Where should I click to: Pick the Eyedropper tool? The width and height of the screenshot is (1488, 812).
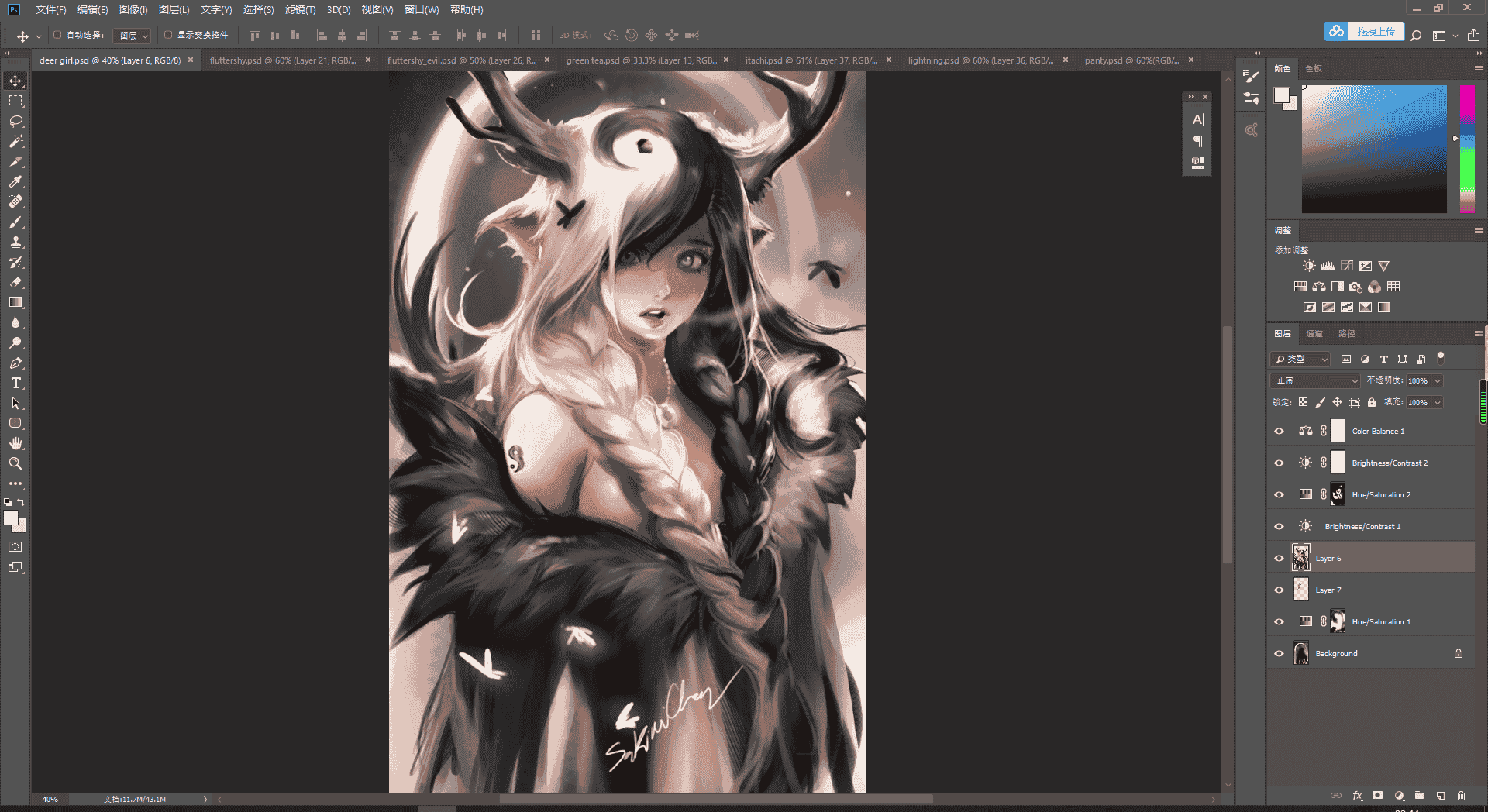tap(15, 181)
